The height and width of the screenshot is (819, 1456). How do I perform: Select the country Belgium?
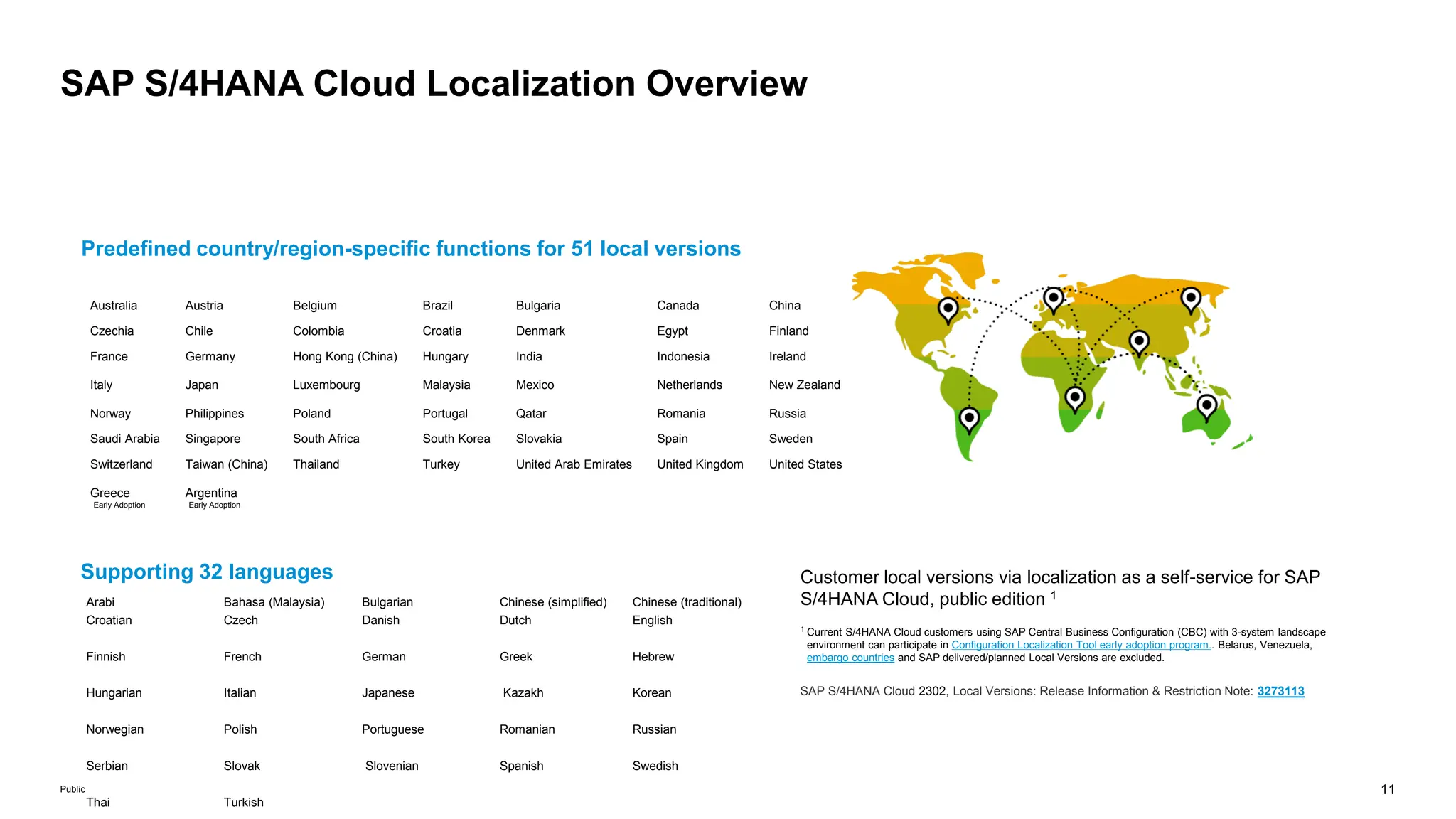(x=315, y=306)
